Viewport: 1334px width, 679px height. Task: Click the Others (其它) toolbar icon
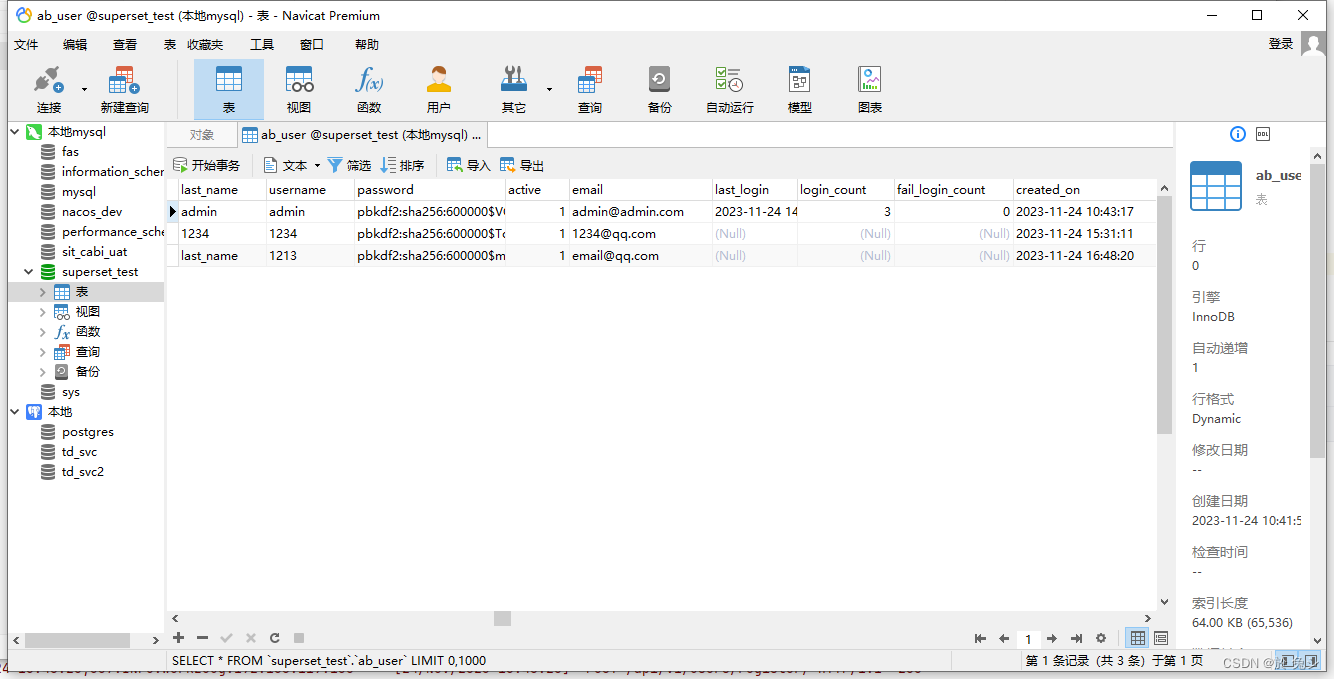[514, 90]
